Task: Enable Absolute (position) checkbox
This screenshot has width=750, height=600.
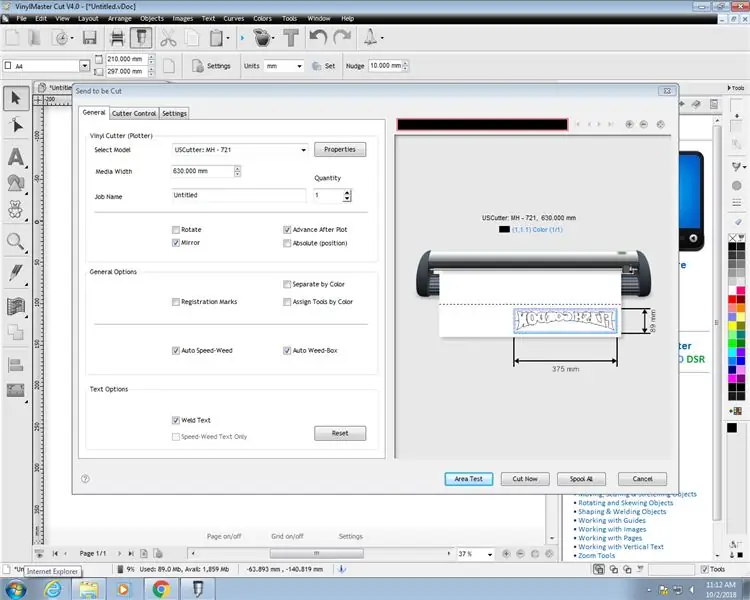Action: (x=287, y=243)
